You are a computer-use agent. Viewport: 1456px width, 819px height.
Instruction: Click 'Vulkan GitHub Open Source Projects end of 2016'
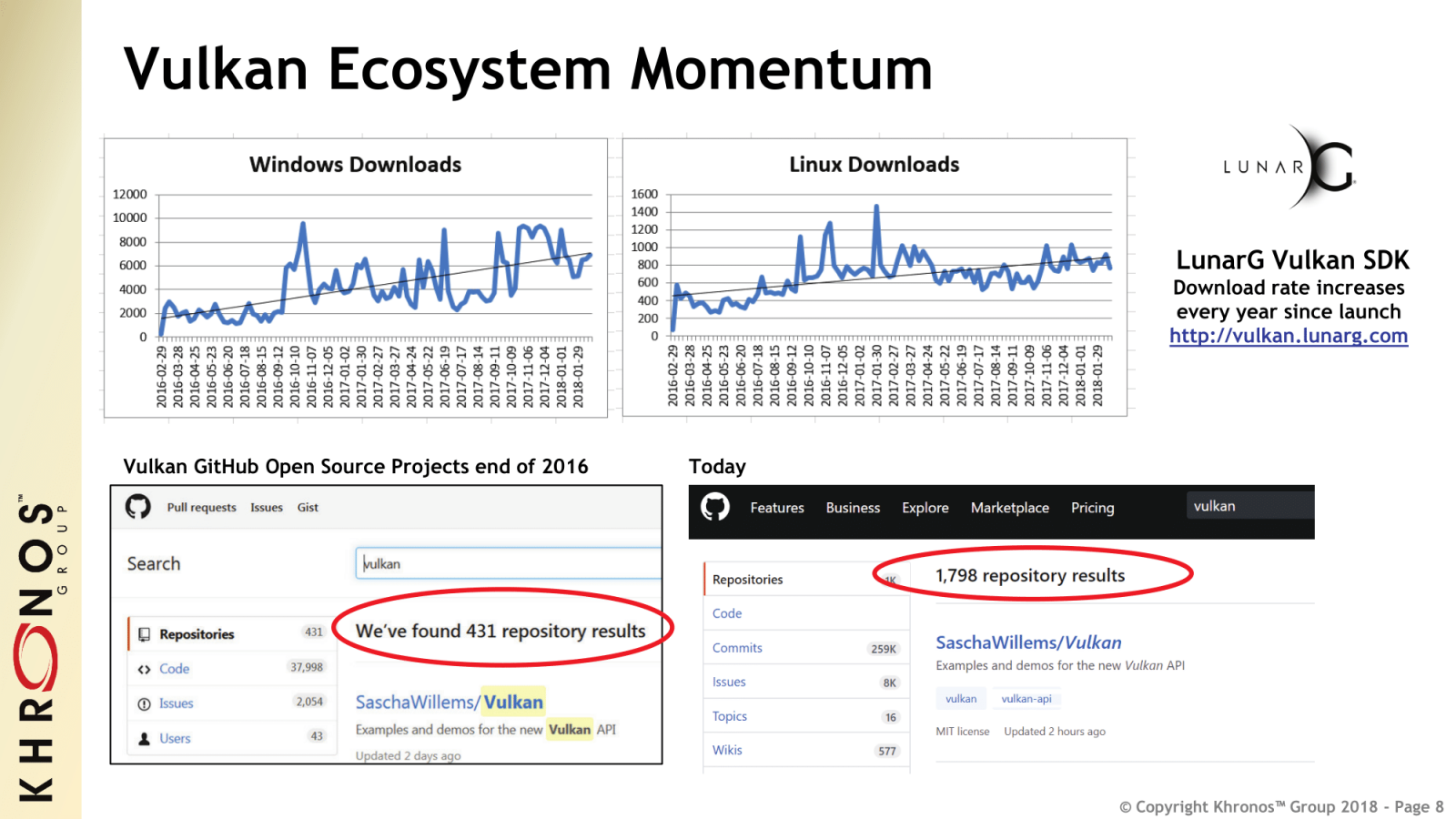pyautogui.click(x=356, y=466)
